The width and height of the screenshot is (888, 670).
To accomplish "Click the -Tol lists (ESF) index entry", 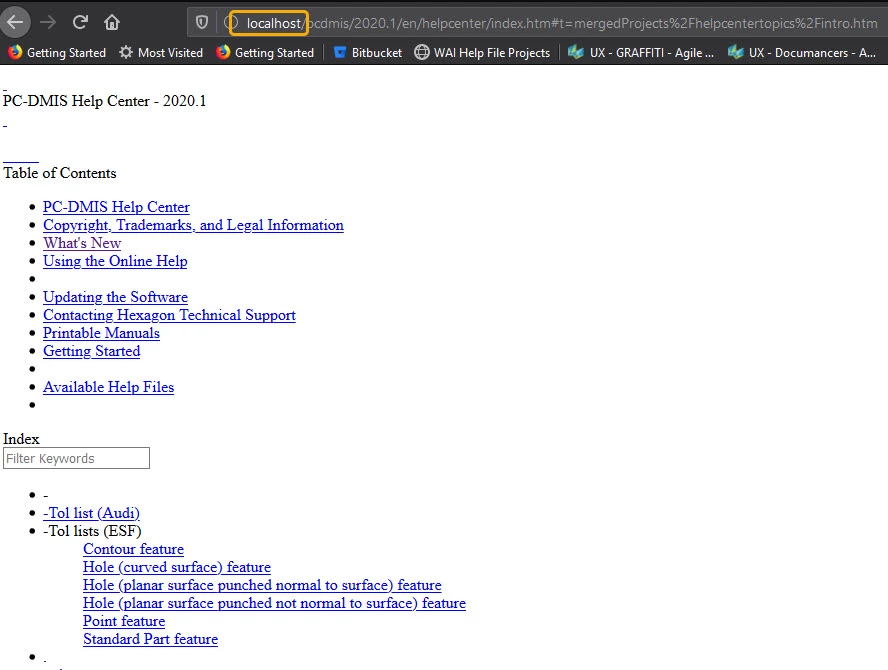I will pyautogui.click(x=92, y=531).
